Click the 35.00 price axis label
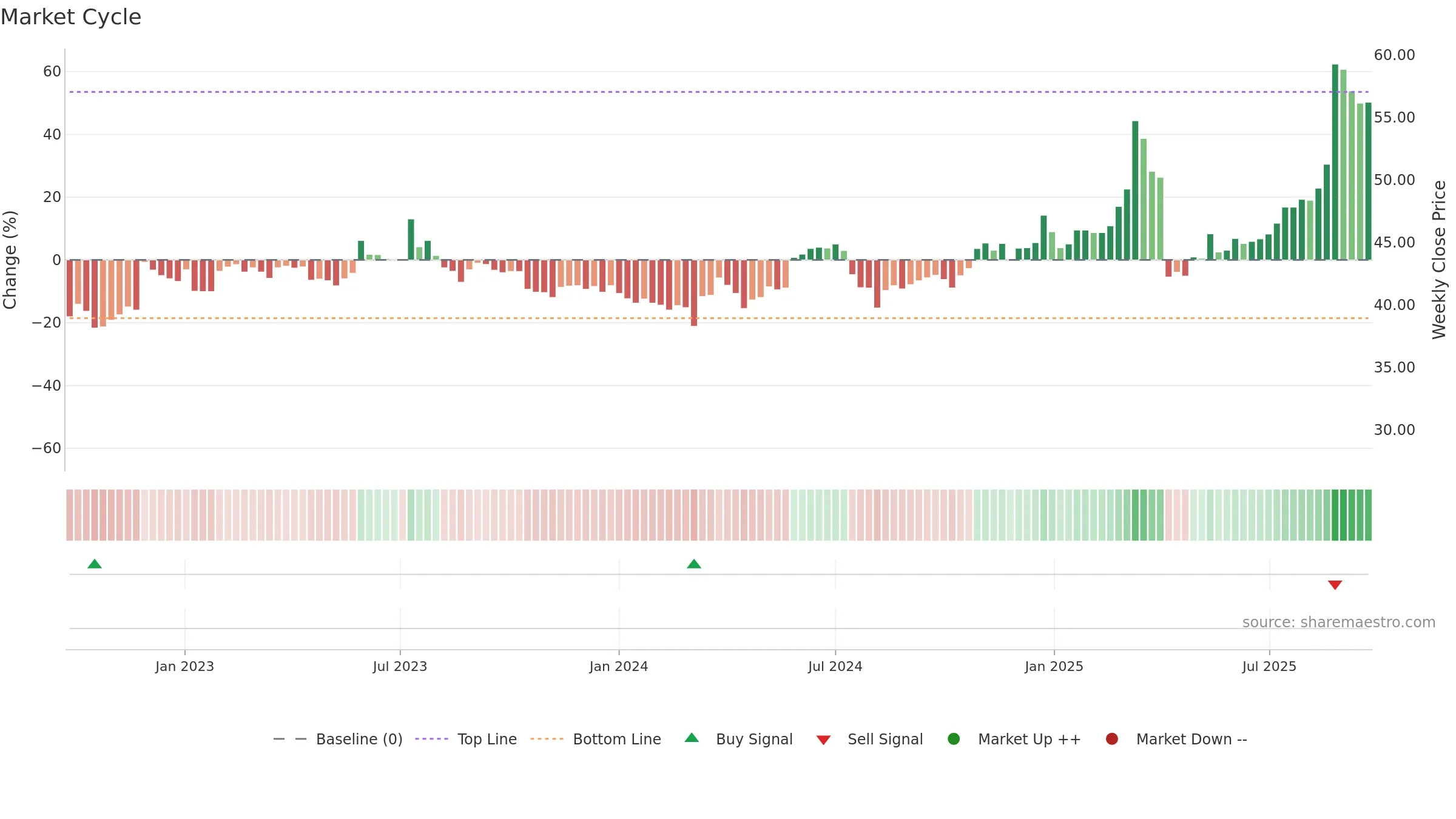 [x=1394, y=368]
